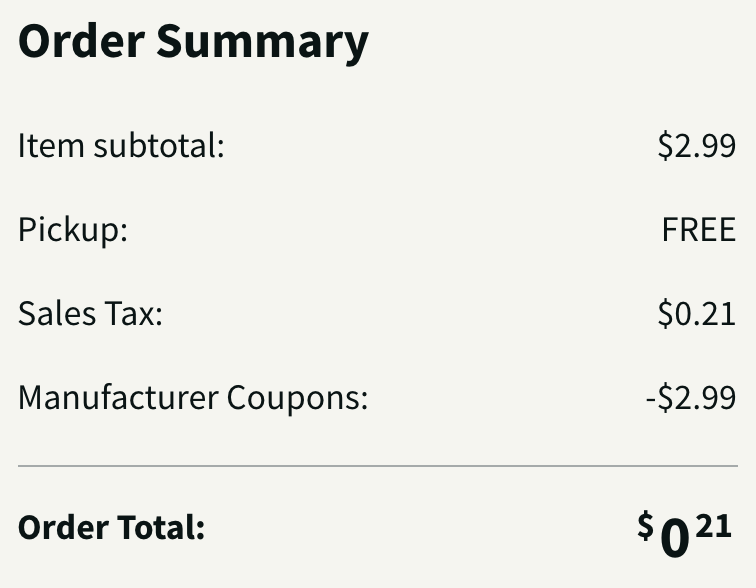Image resolution: width=756 pixels, height=588 pixels.
Task: Click the -$2.99 coupon discount amount
Action: (x=691, y=398)
